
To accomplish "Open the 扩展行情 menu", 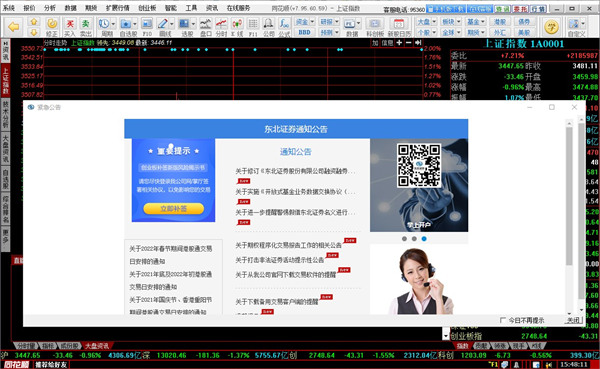I will 117,8.
